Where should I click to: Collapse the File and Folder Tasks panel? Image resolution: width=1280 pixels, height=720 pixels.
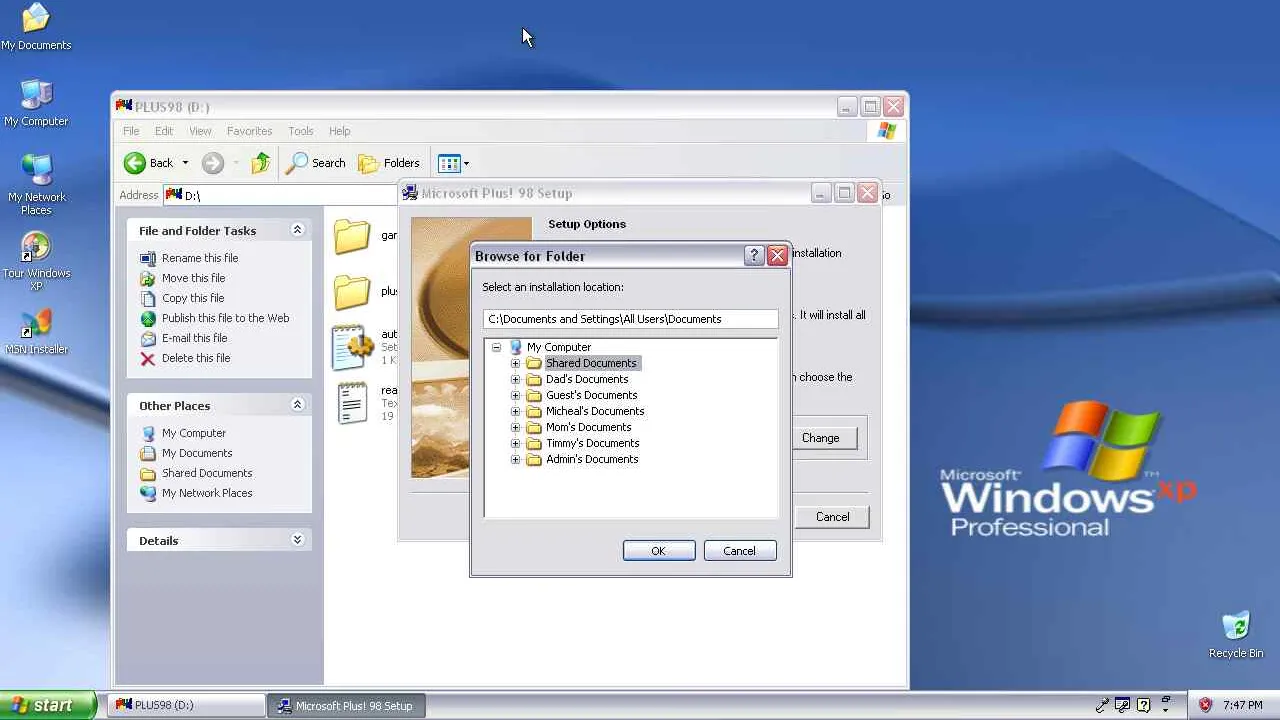[297, 230]
